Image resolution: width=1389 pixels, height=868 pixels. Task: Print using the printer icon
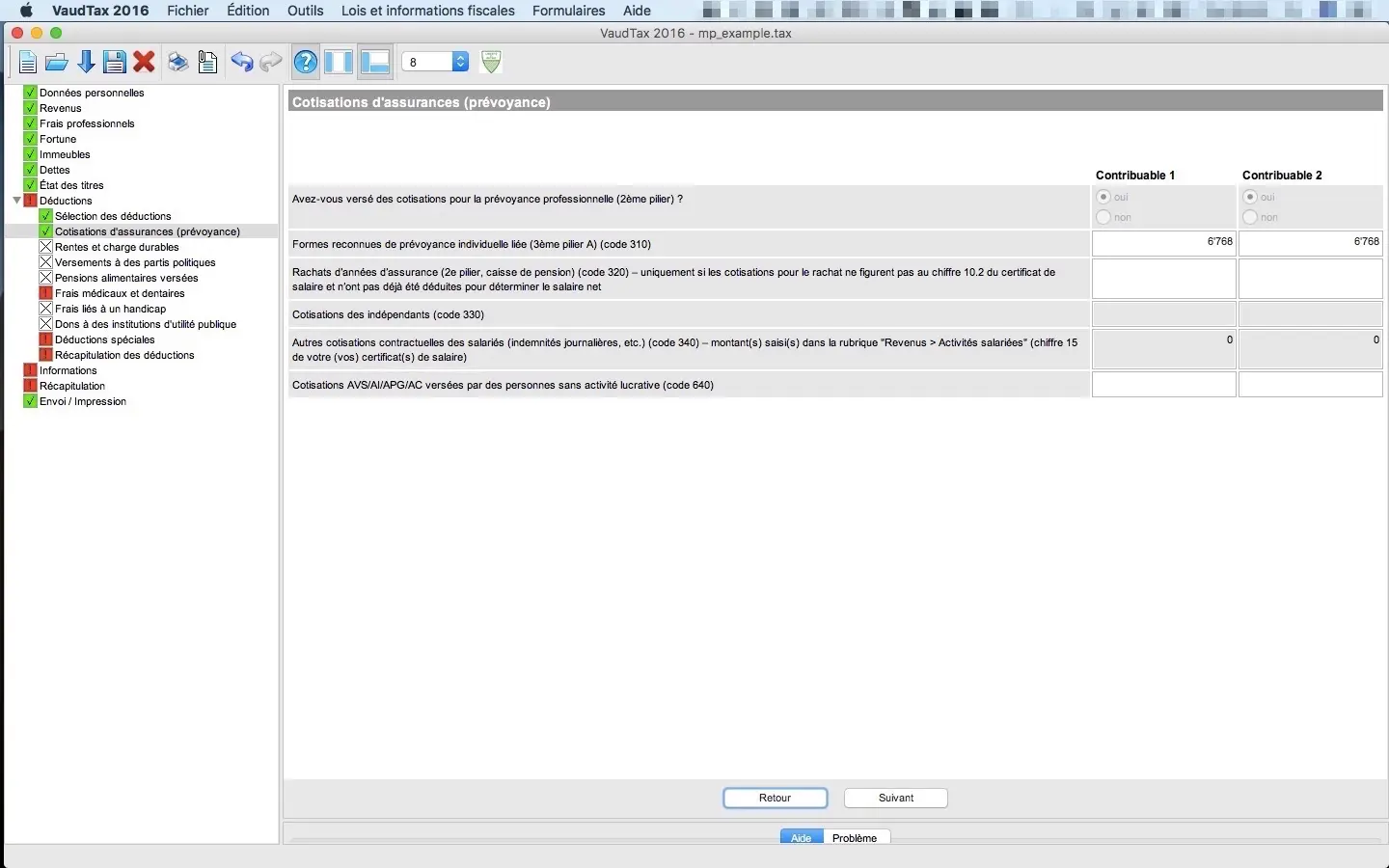pyautogui.click(x=177, y=63)
